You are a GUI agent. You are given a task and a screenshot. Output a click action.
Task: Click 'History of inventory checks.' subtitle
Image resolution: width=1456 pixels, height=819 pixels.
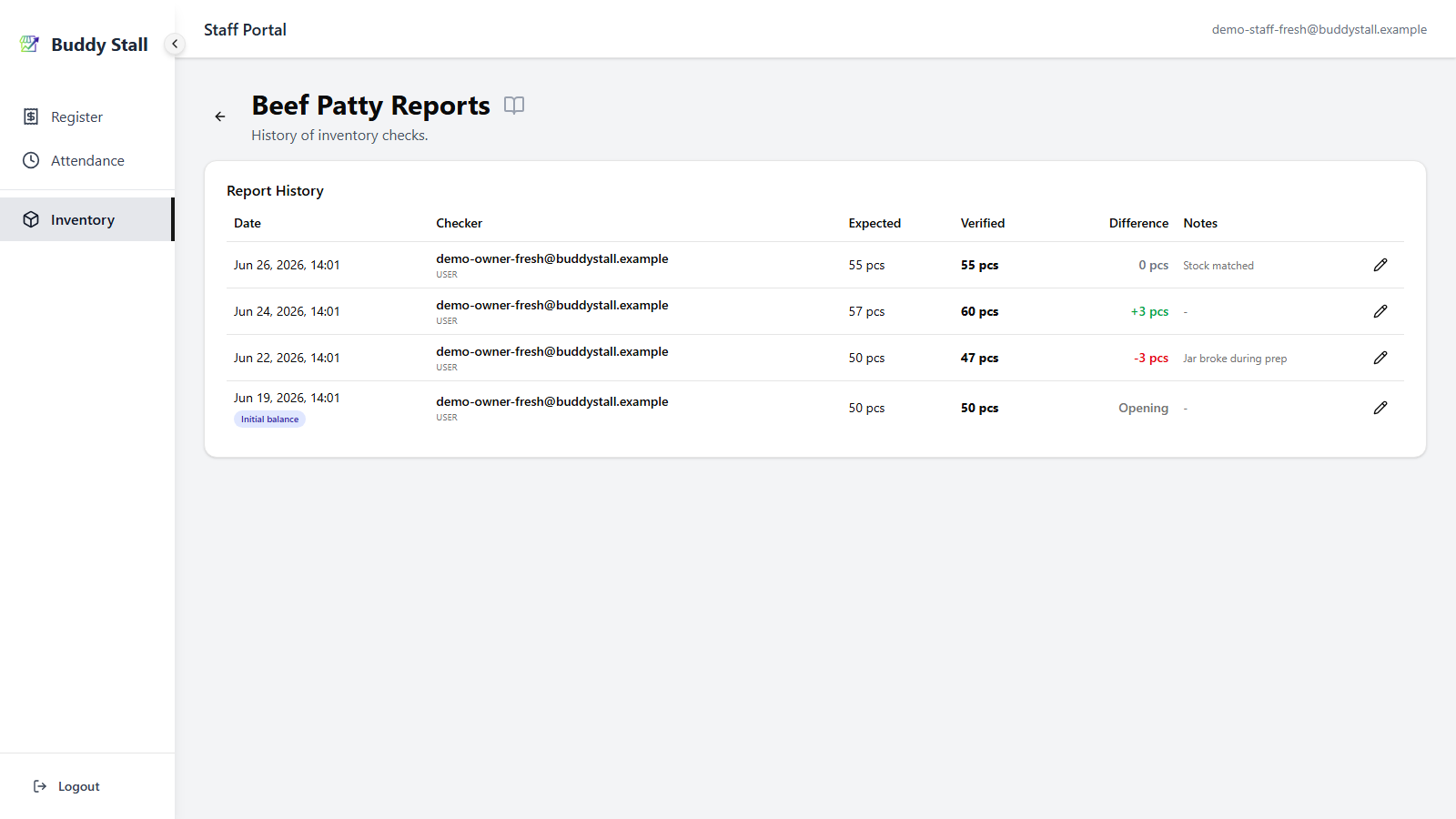coord(339,136)
